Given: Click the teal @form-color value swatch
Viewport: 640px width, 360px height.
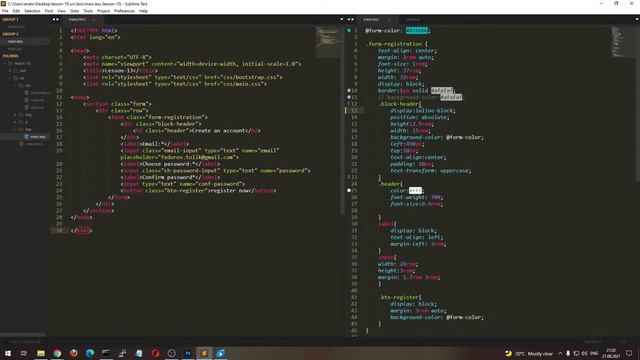Looking at the screenshot, I should coord(417,30).
